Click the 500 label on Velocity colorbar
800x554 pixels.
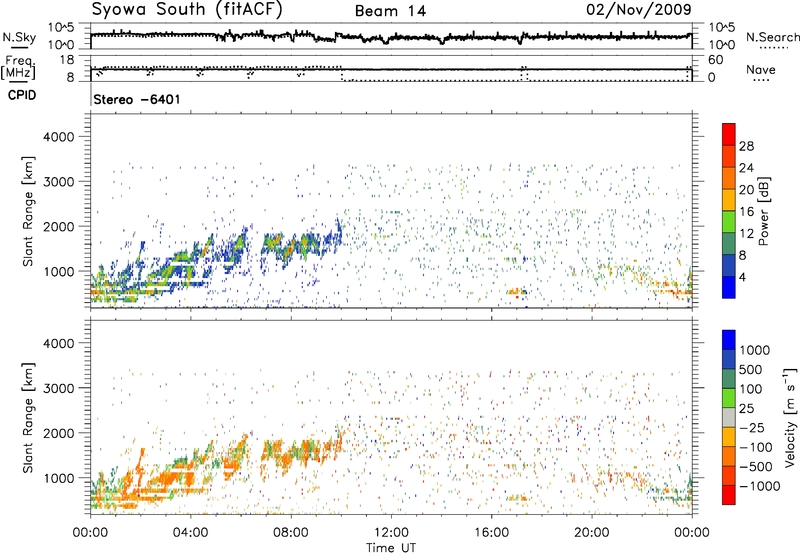tap(751, 369)
